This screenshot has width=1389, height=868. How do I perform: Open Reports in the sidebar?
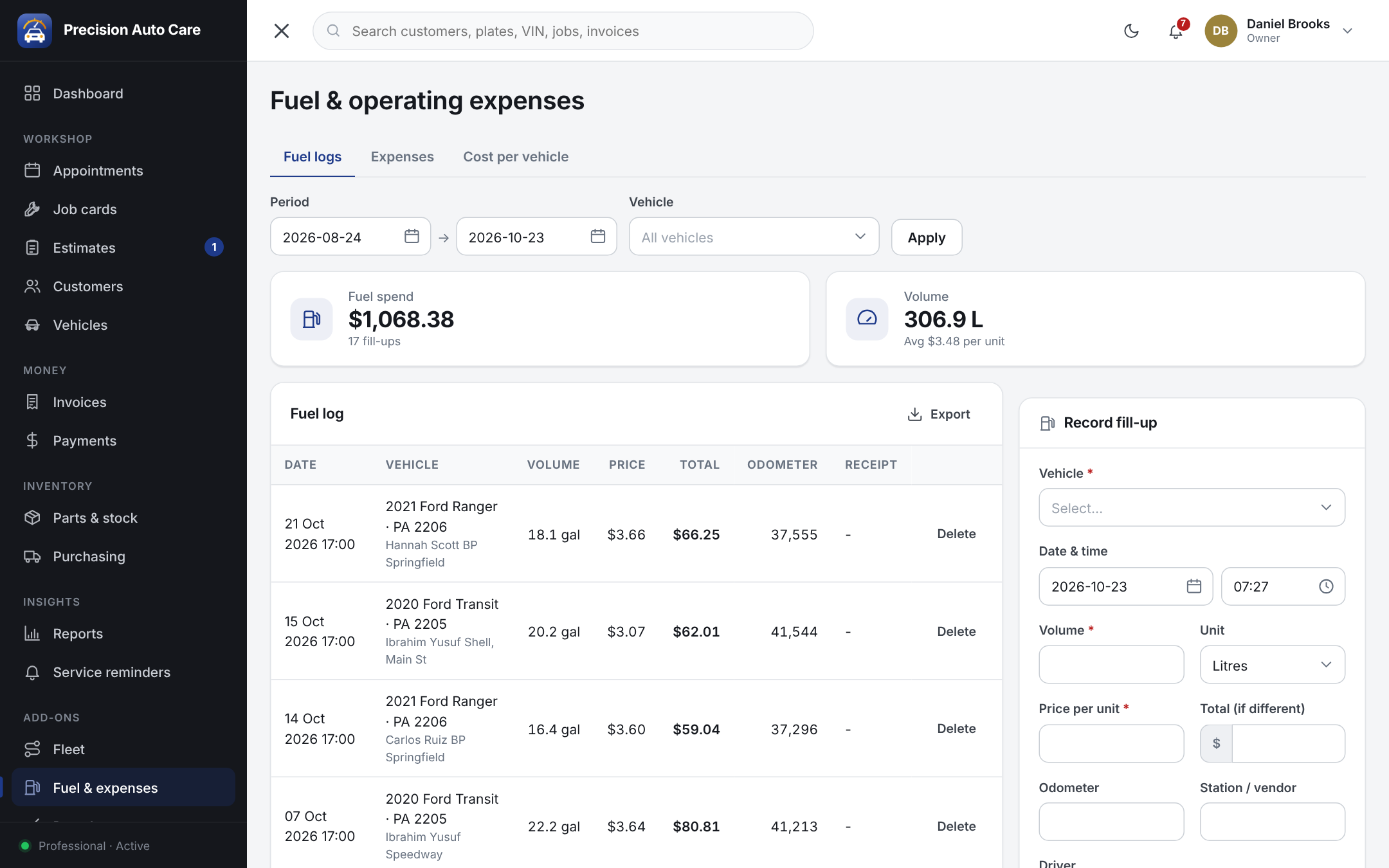(x=123, y=633)
